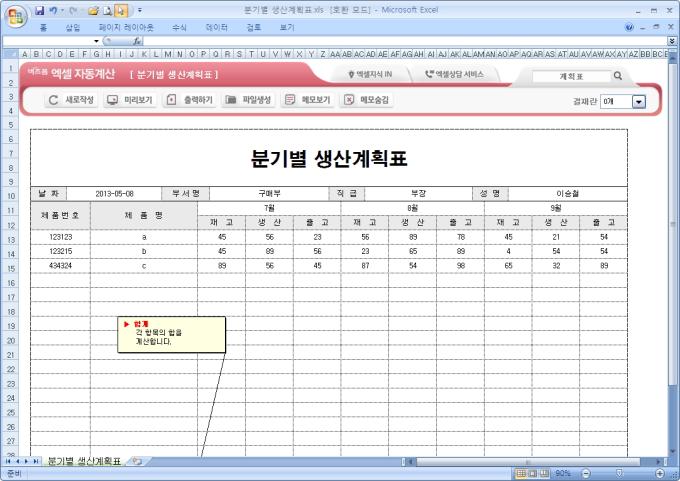This screenshot has width=680, height=481.
Task: Click the Redo arrow icon
Action: 73,10
